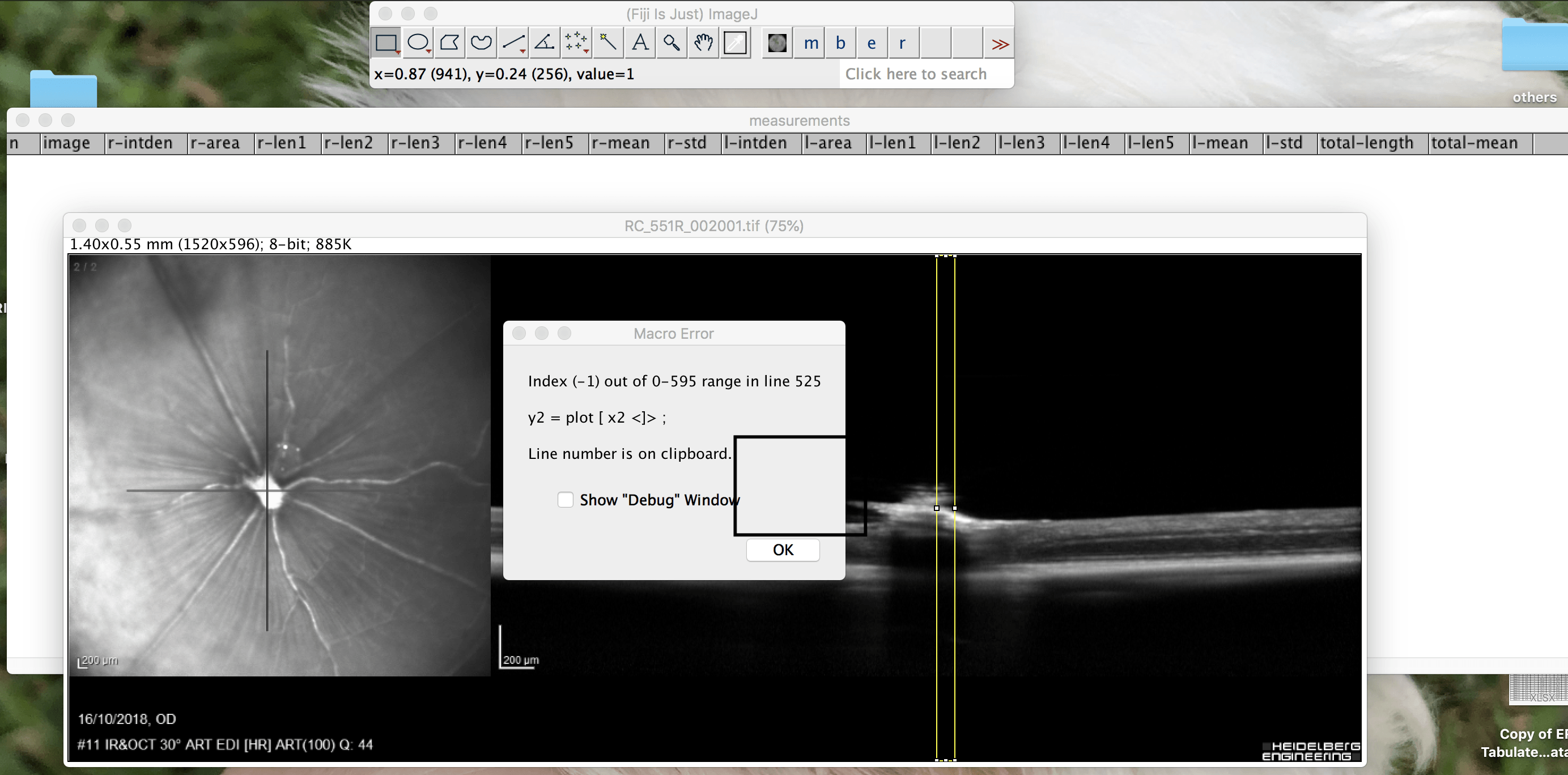Click the 'b' macro toolbar button
Viewport: 1568px width, 775px height.
click(841, 43)
